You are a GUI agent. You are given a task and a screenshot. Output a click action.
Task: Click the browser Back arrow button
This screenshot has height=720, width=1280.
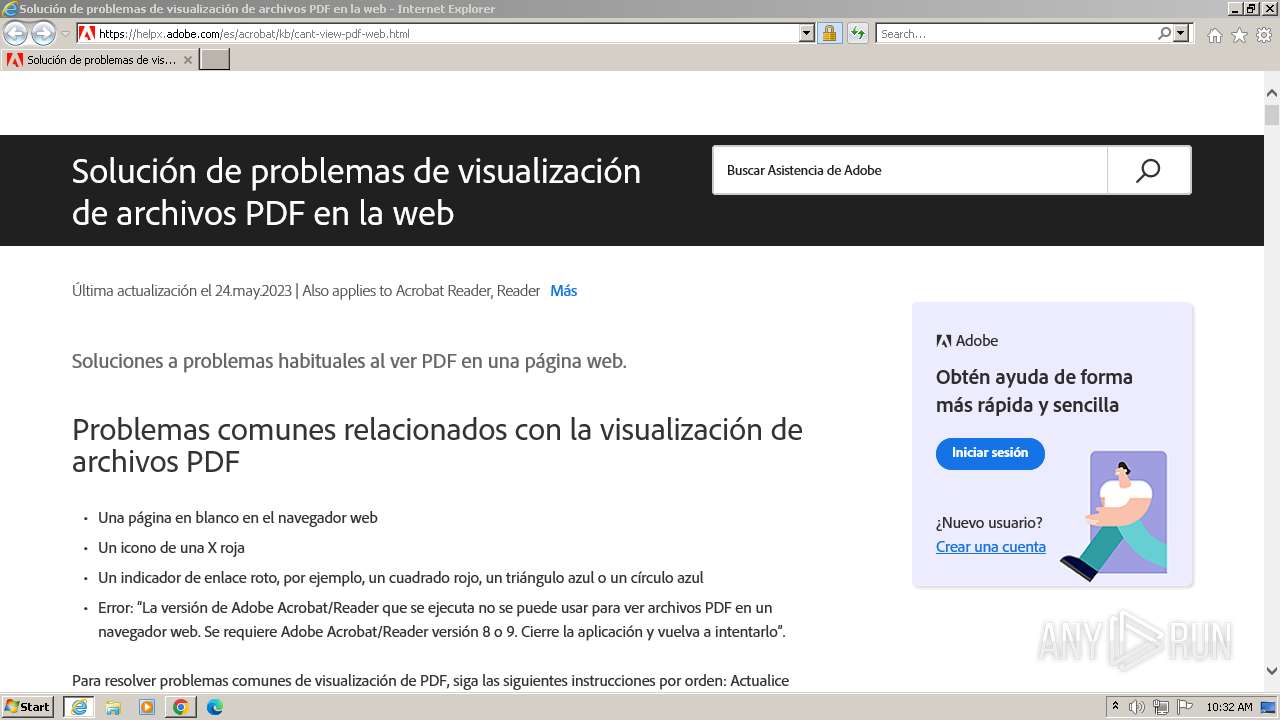pos(15,34)
